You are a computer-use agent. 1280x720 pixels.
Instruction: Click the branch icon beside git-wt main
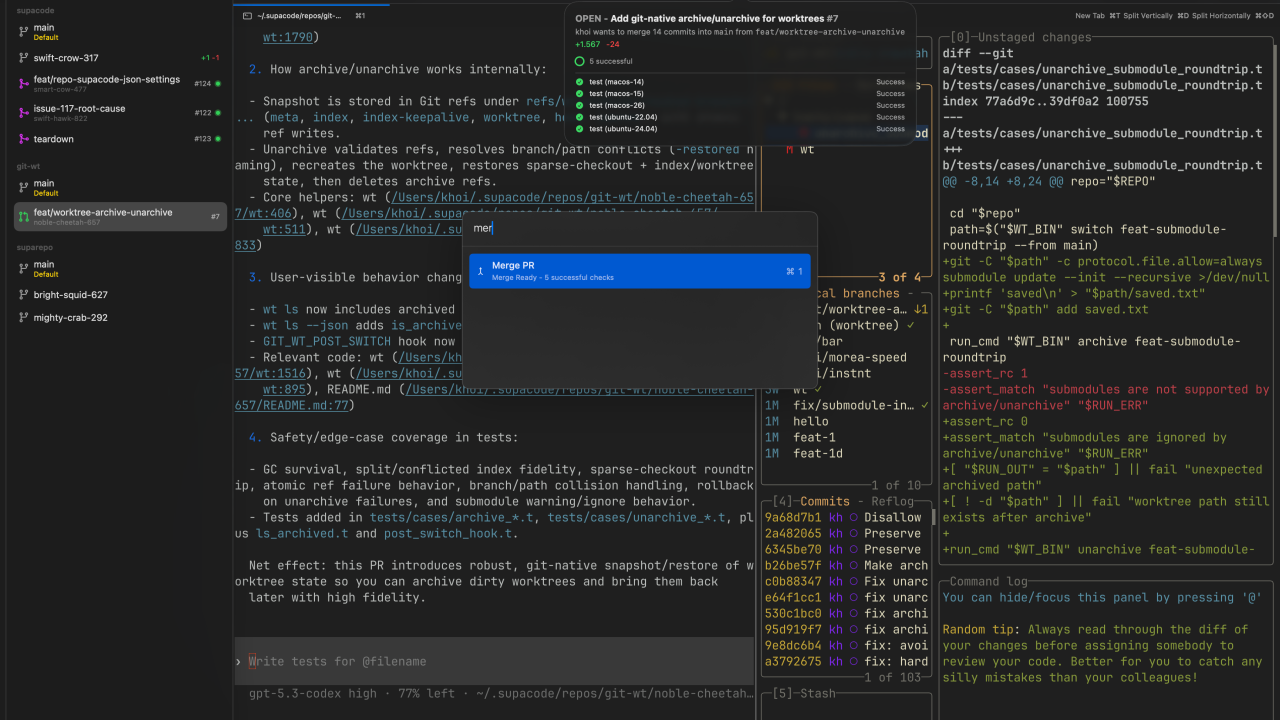[23, 188]
